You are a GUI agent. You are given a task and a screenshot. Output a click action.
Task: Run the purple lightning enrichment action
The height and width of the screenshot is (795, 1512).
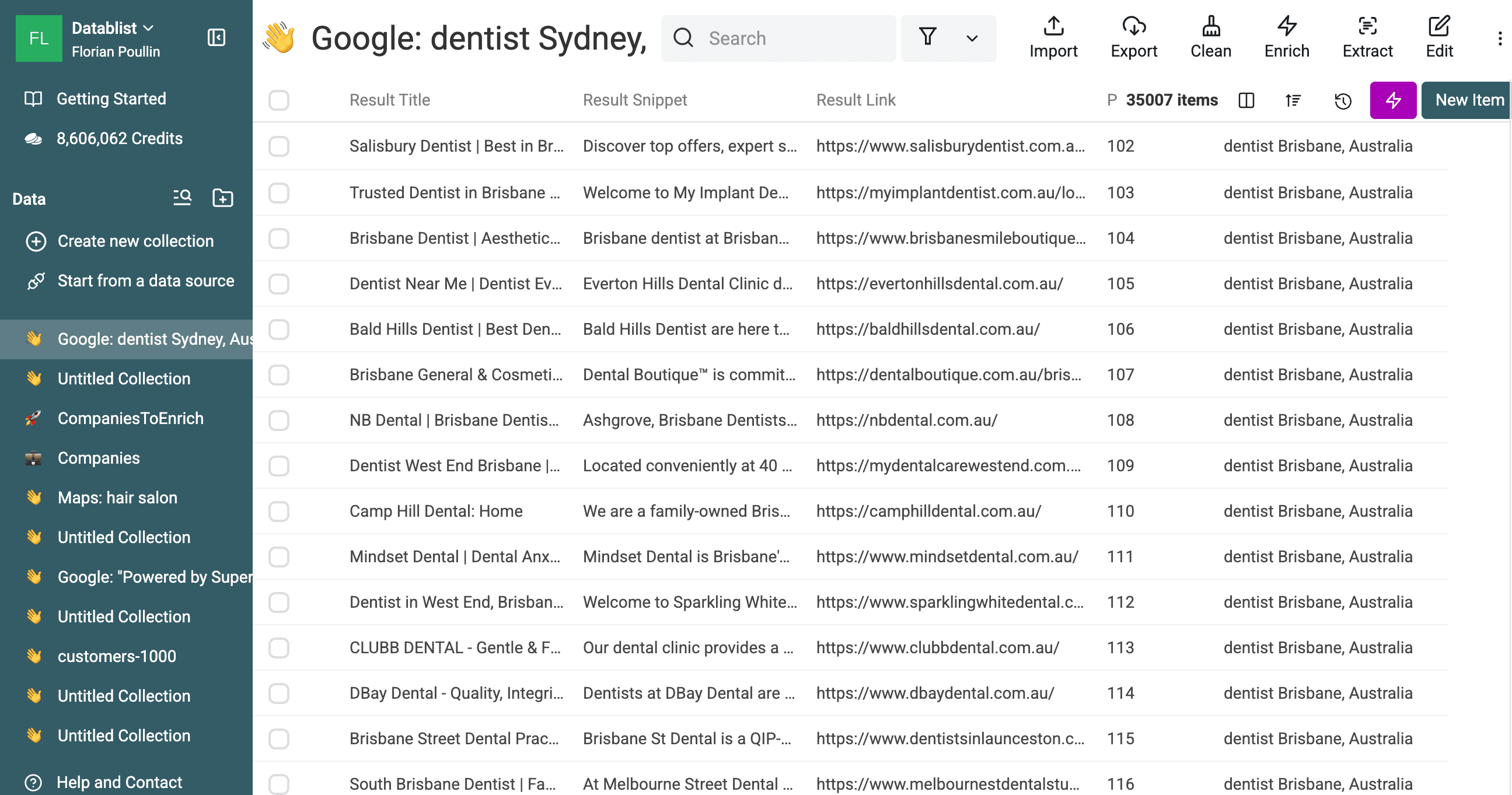[1393, 100]
